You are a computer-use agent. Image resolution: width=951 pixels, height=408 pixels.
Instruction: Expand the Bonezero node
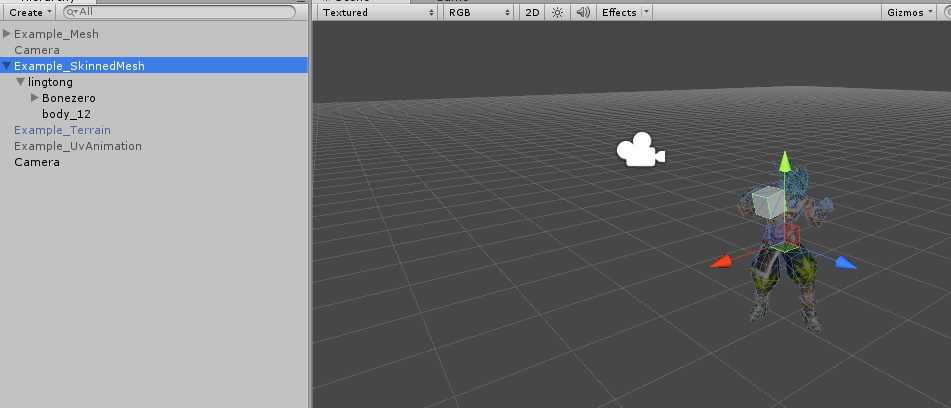point(35,97)
